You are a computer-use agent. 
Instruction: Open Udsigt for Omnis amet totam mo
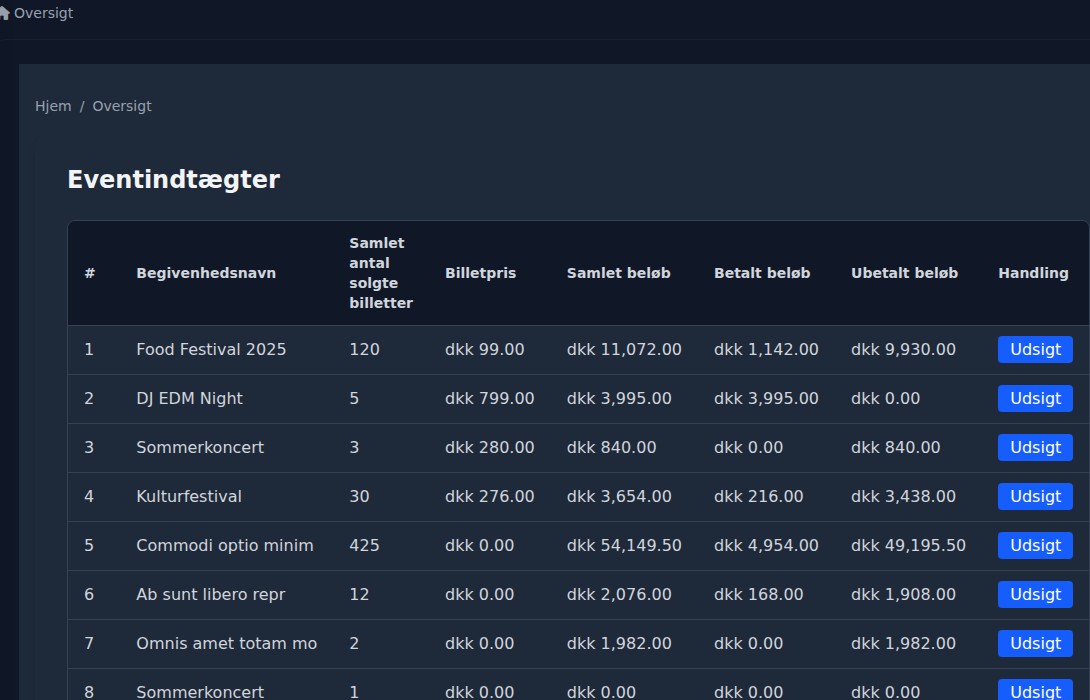pos(1035,644)
